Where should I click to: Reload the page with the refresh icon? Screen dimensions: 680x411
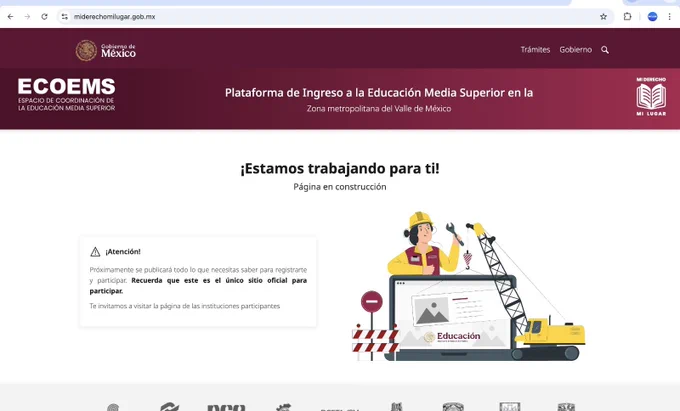tap(44, 16)
